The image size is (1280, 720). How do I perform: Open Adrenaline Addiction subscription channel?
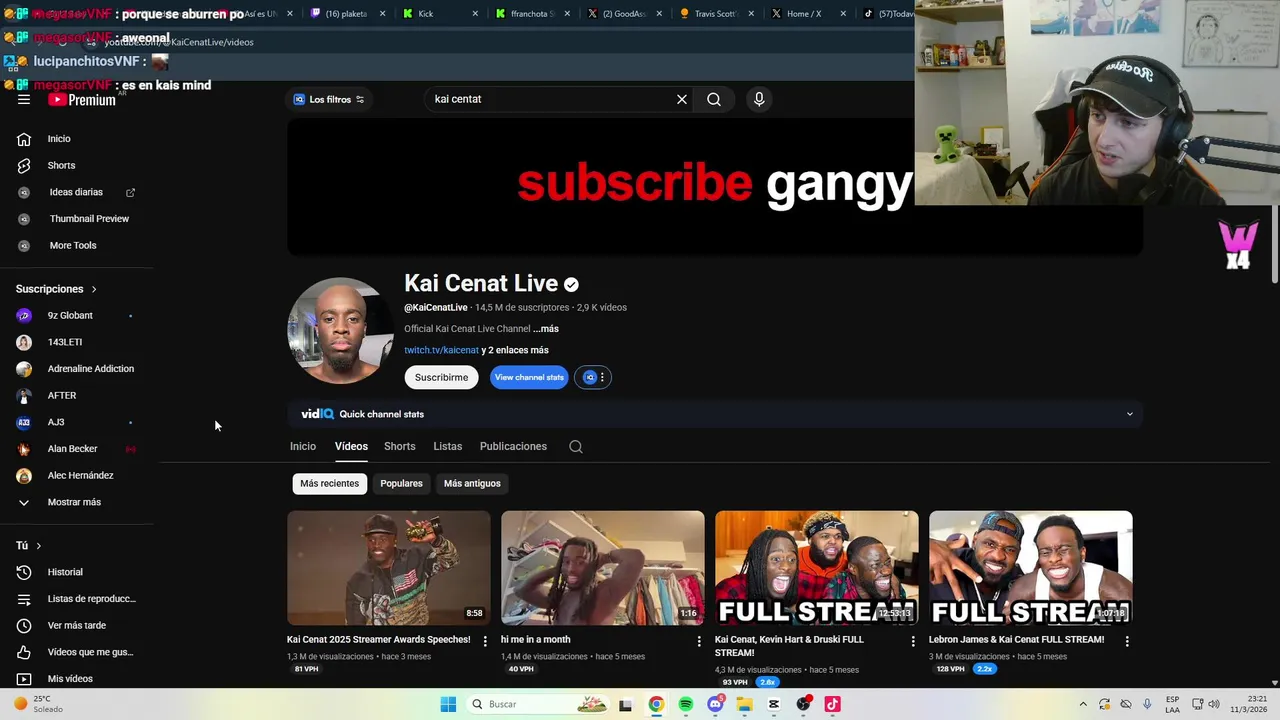pos(90,369)
